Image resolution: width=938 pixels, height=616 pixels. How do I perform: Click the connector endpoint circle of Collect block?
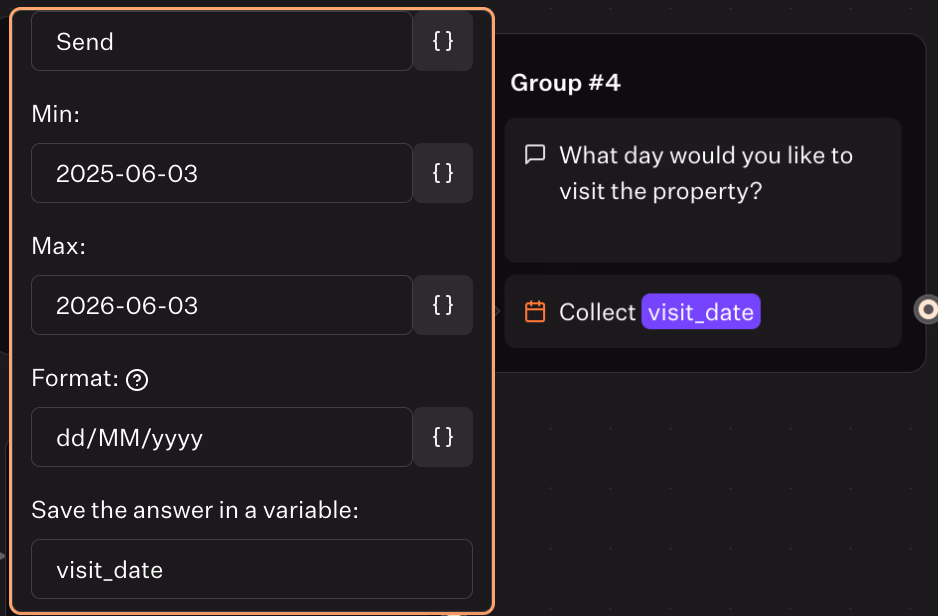928,310
